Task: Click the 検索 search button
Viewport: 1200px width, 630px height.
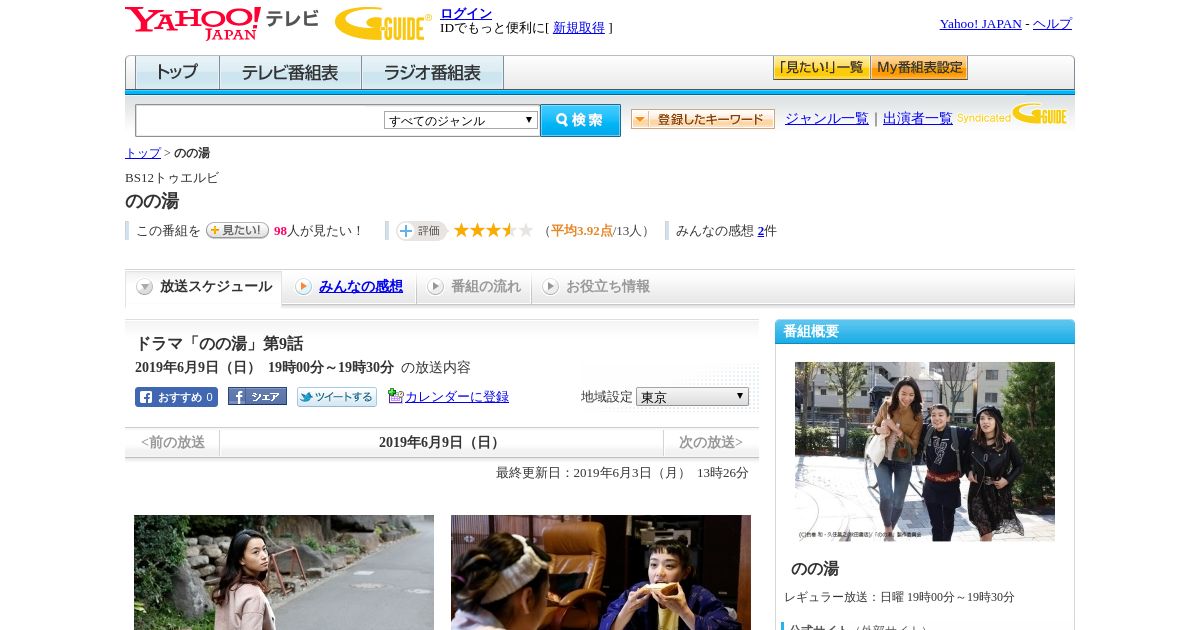Action: (580, 120)
